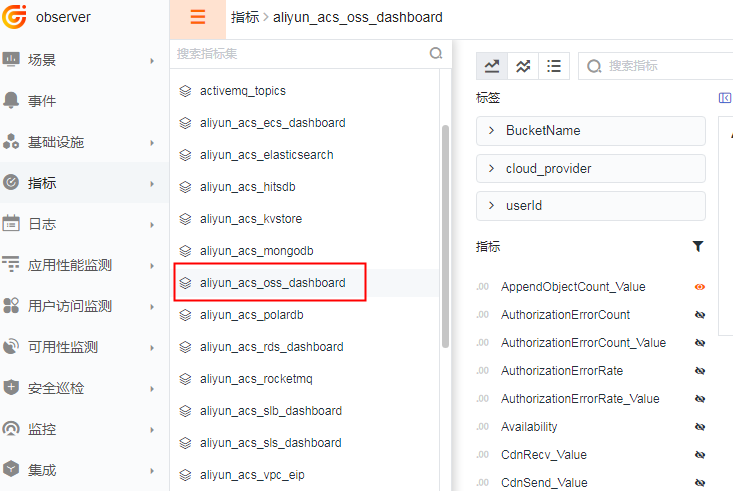Click the .00 type icon of Availability
The height and width of the screenshot is (491, 733).
tap(483, 426)
